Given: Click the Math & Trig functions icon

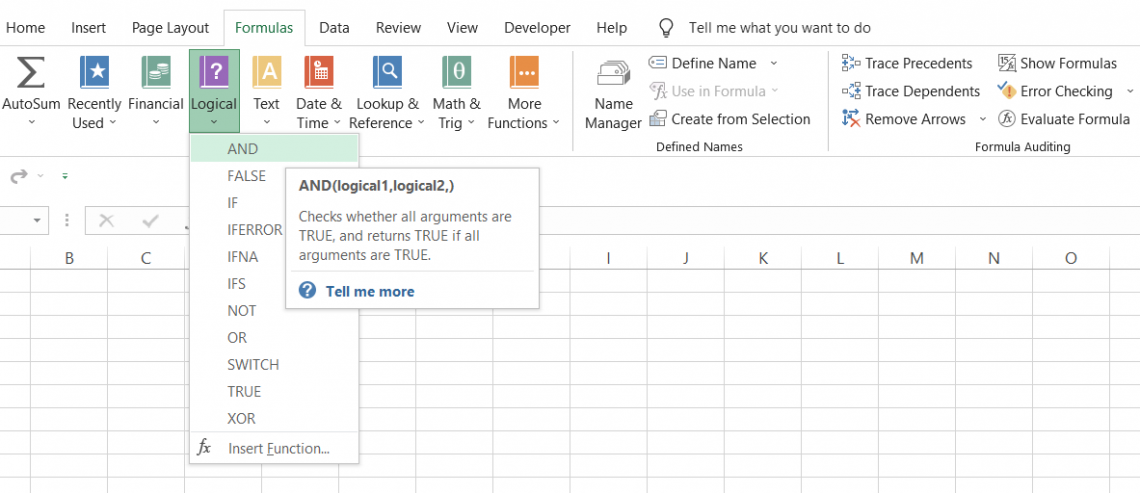Looking at the screenshot, I should pyautogui.click(x=456, y=73).
